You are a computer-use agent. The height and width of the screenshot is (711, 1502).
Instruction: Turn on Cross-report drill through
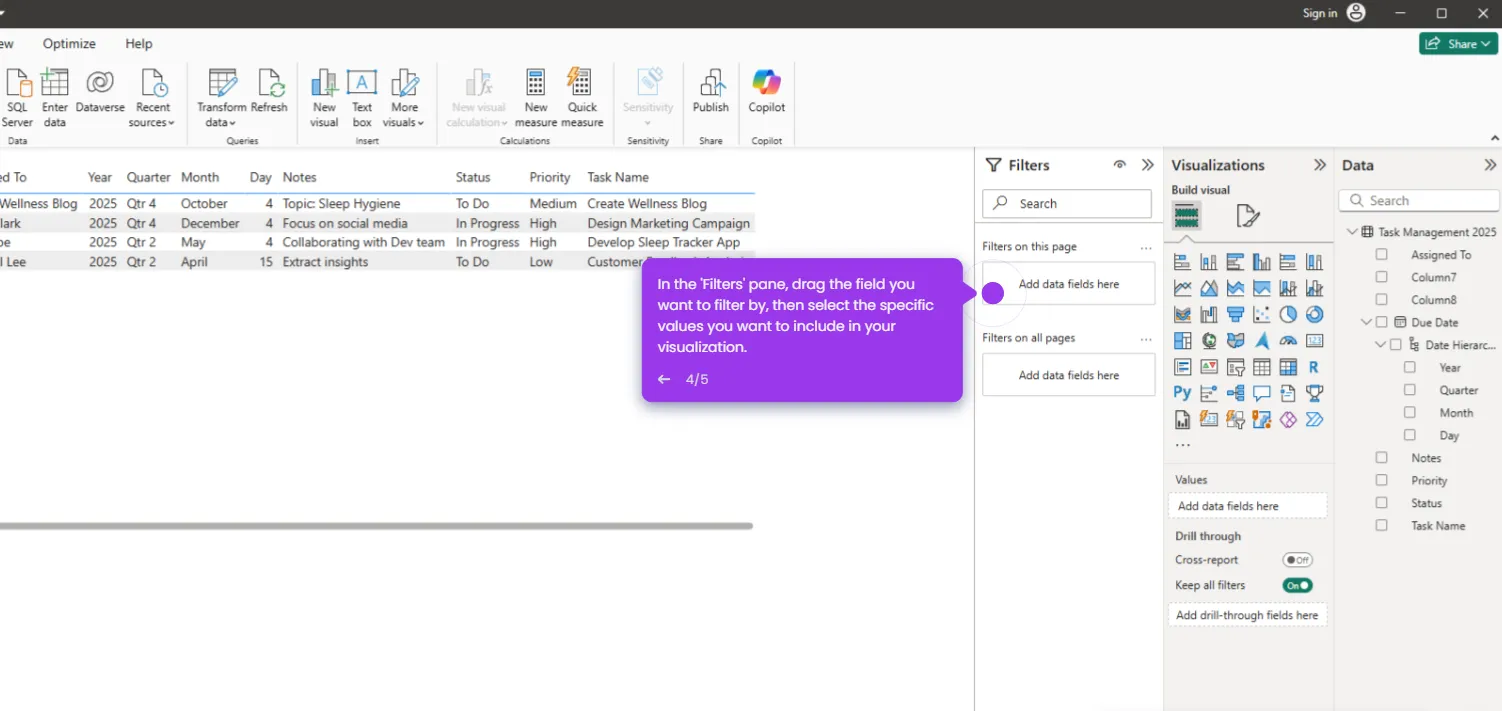click(x=1298, y=560)
